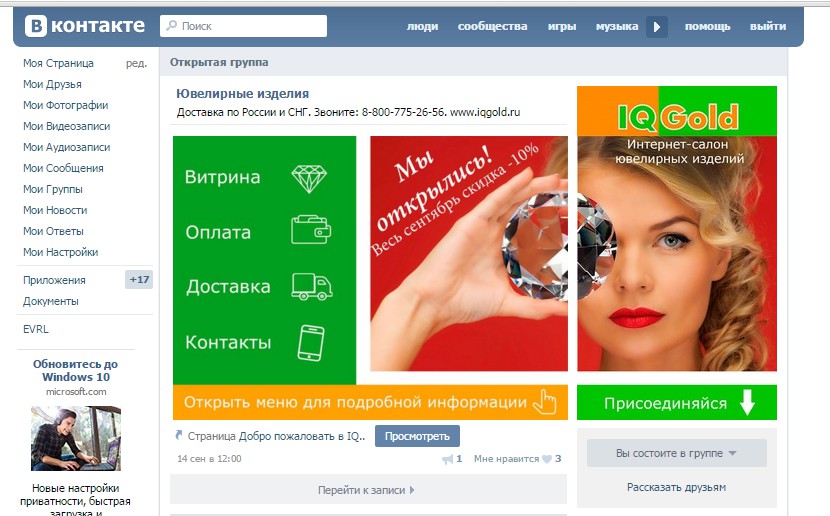Viewport: 830px width, 516px height.
Task: Click the VK logo icon
Action: [36, 26]
